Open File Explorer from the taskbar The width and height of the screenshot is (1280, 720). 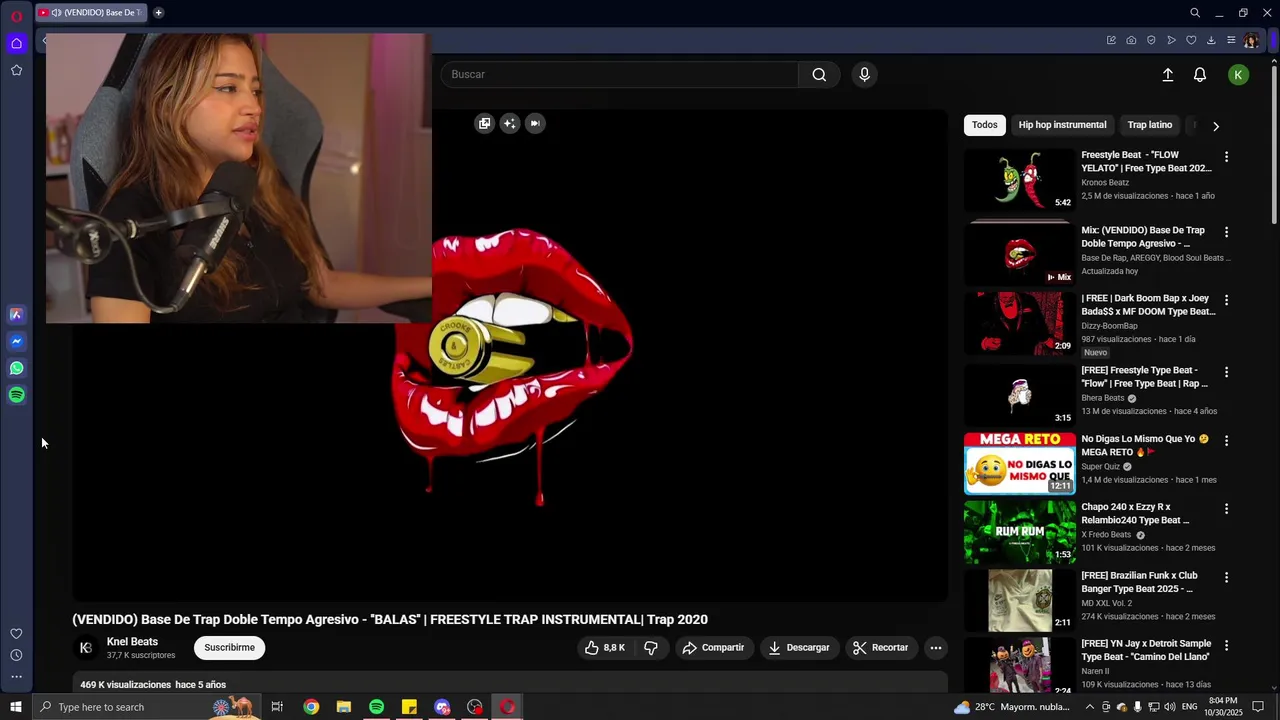coord(344,707)
